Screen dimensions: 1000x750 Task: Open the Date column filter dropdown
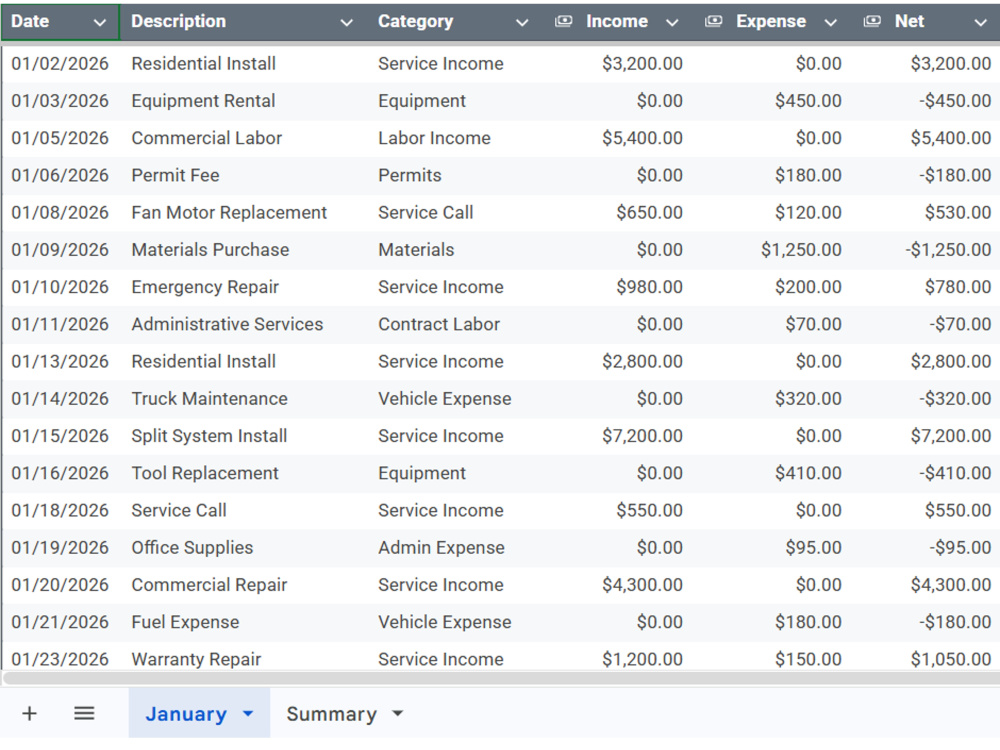[99, 22]
